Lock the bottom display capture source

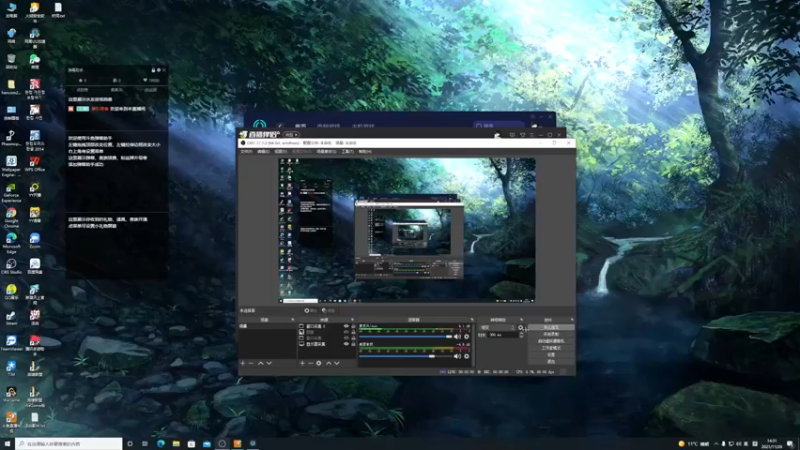coord(354,344)
